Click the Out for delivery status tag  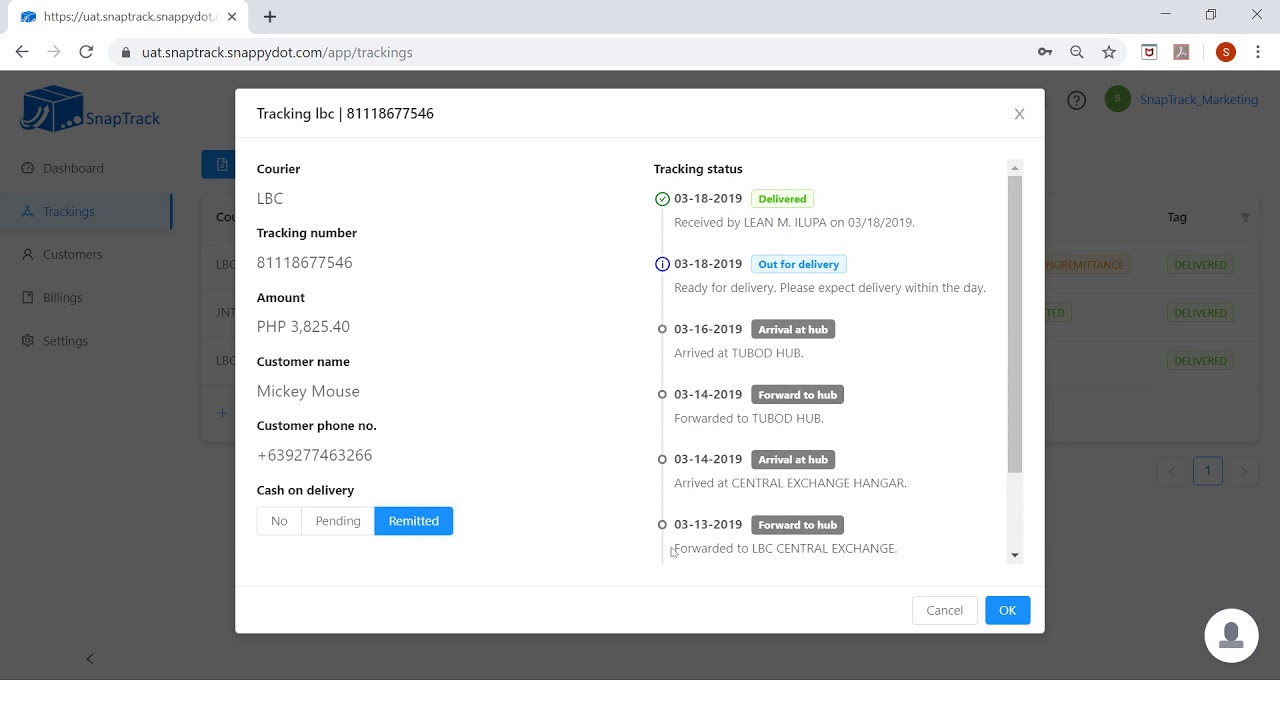click(x=798, y=264)
